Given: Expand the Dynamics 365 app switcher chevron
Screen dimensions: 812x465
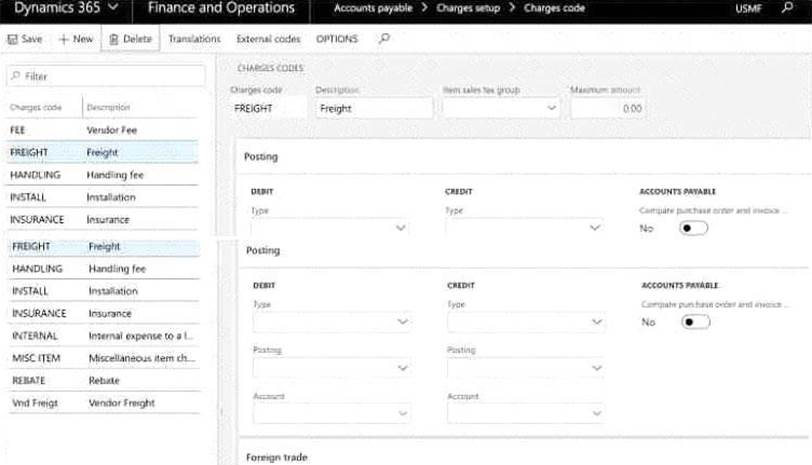Looking at the screenshot, I should click(111, 9).
